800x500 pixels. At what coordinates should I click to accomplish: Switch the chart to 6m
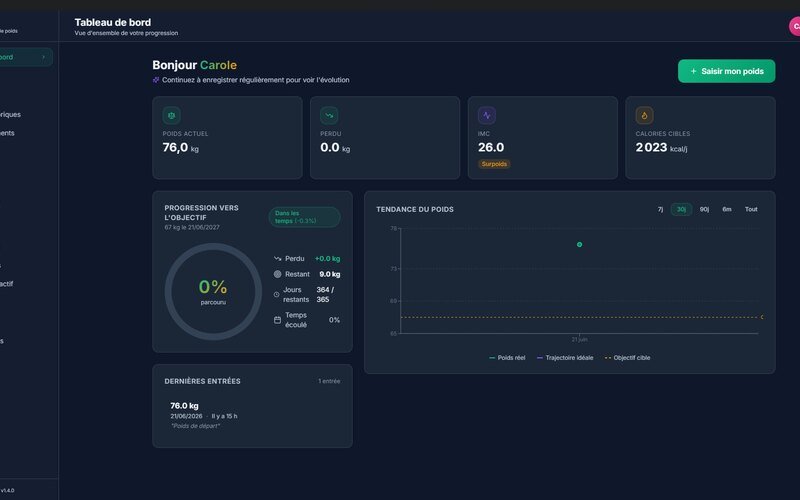tap(727, 209)
